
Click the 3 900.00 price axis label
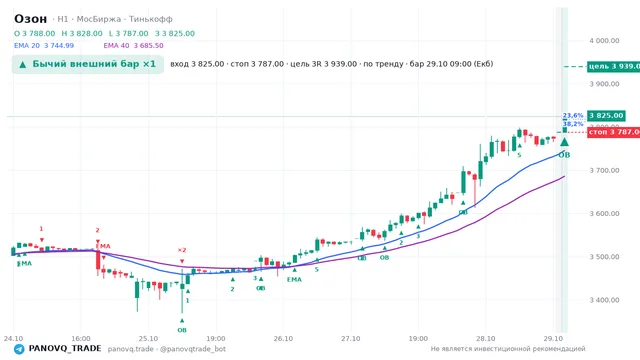(604, 84)
